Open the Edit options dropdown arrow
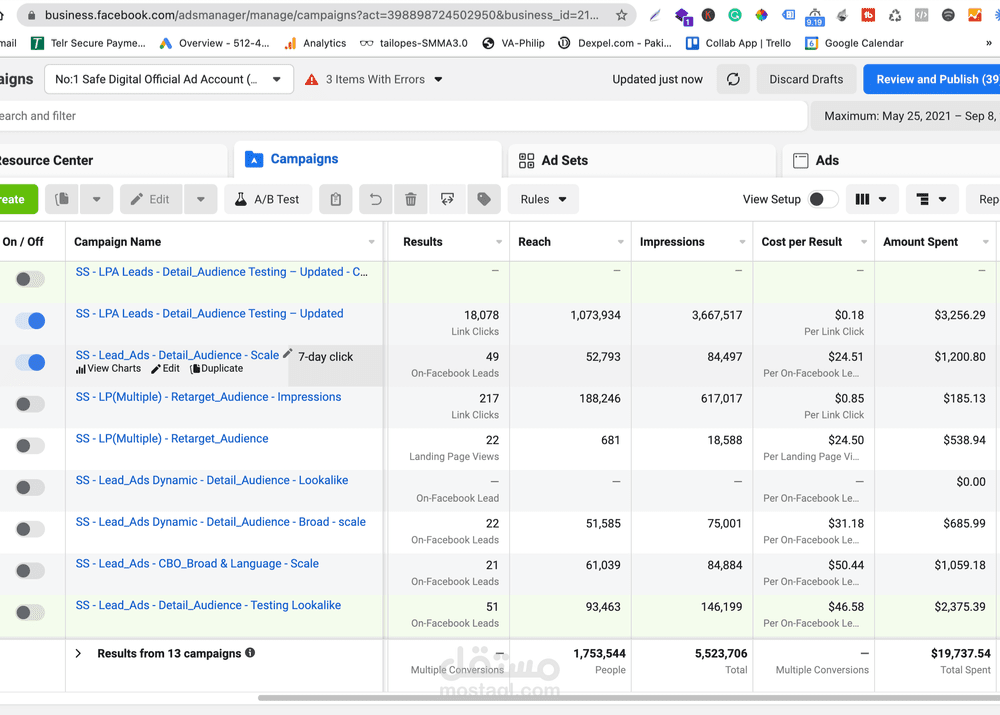Viewport: 1000px width, 715px height. (201, 199)
